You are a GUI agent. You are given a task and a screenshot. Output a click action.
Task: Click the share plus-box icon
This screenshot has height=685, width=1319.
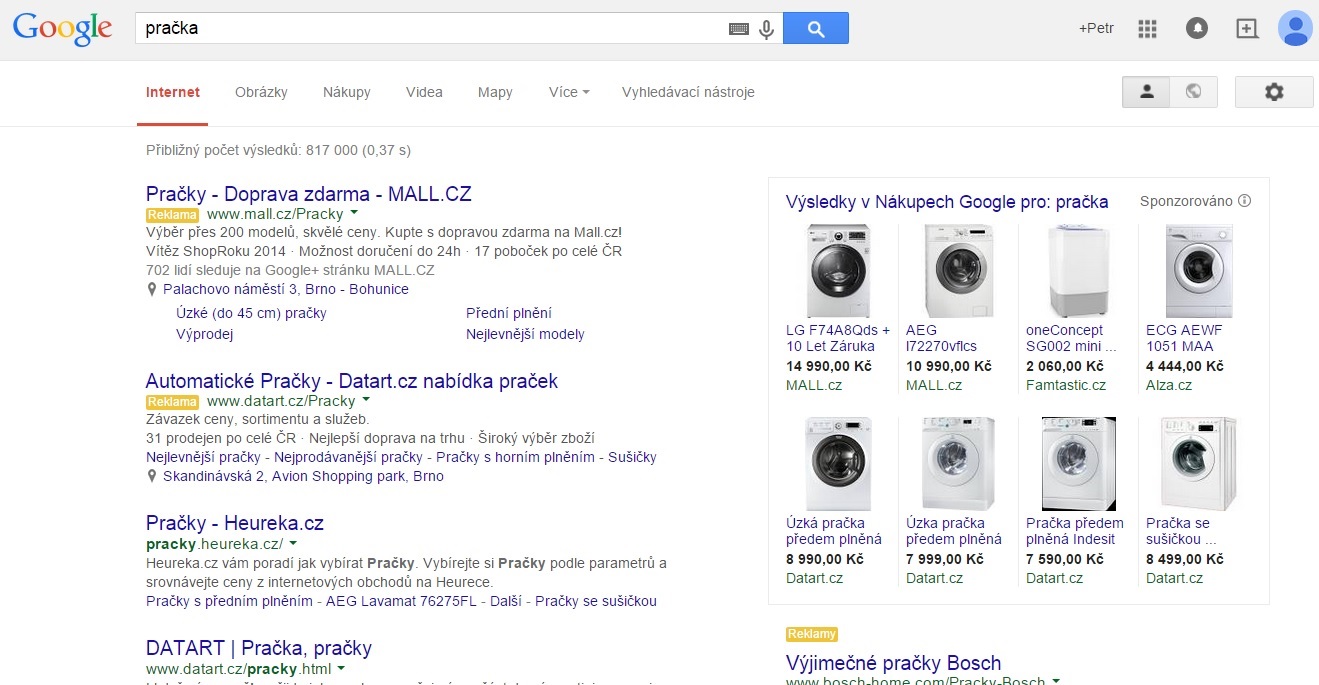pyautogui.click(x=1247, y=28)
